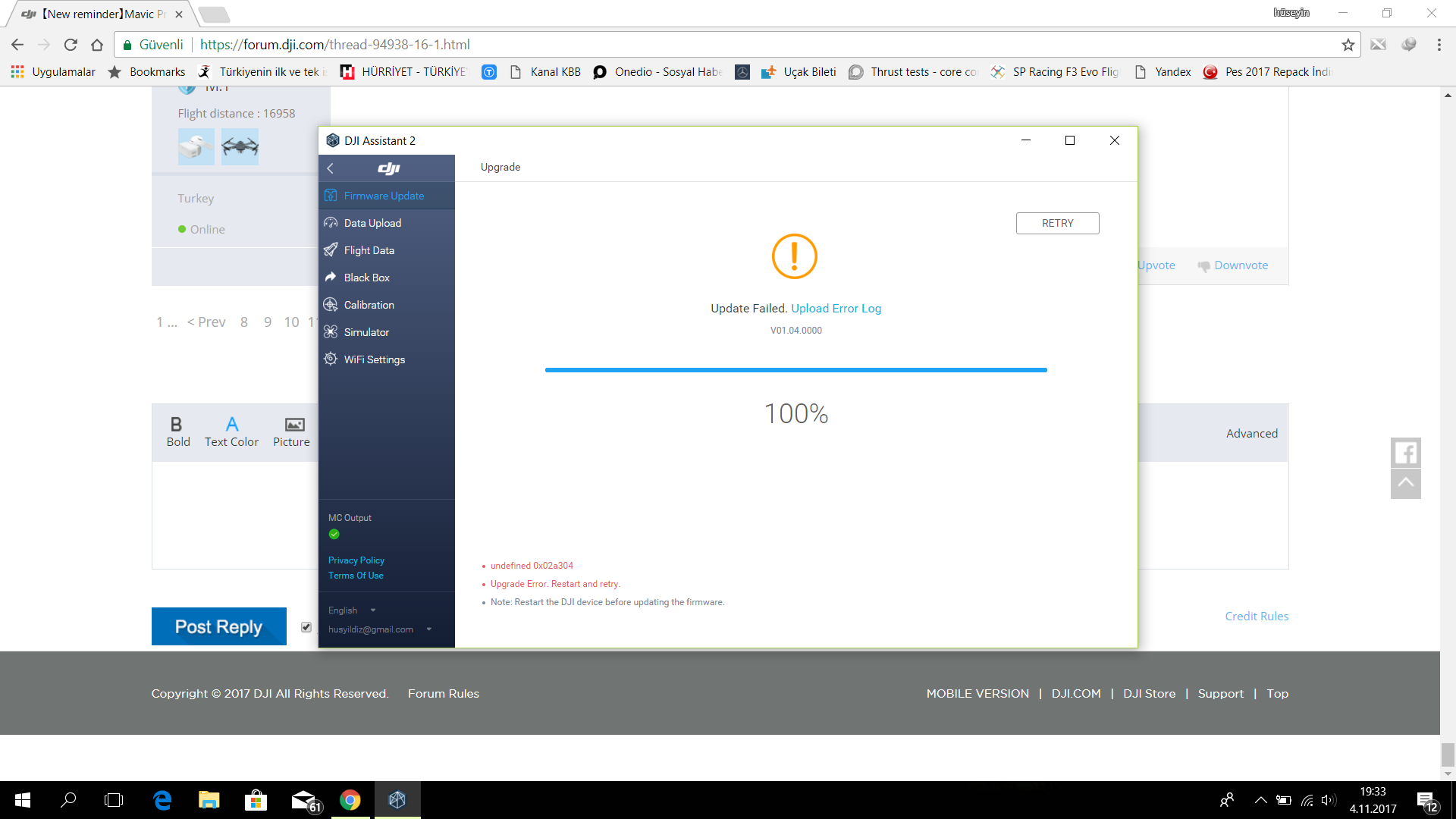The height and width of the screenshot is (819, 1456).
Task: Click the Flight Data paper-plane icon
Action: [331, 250]
